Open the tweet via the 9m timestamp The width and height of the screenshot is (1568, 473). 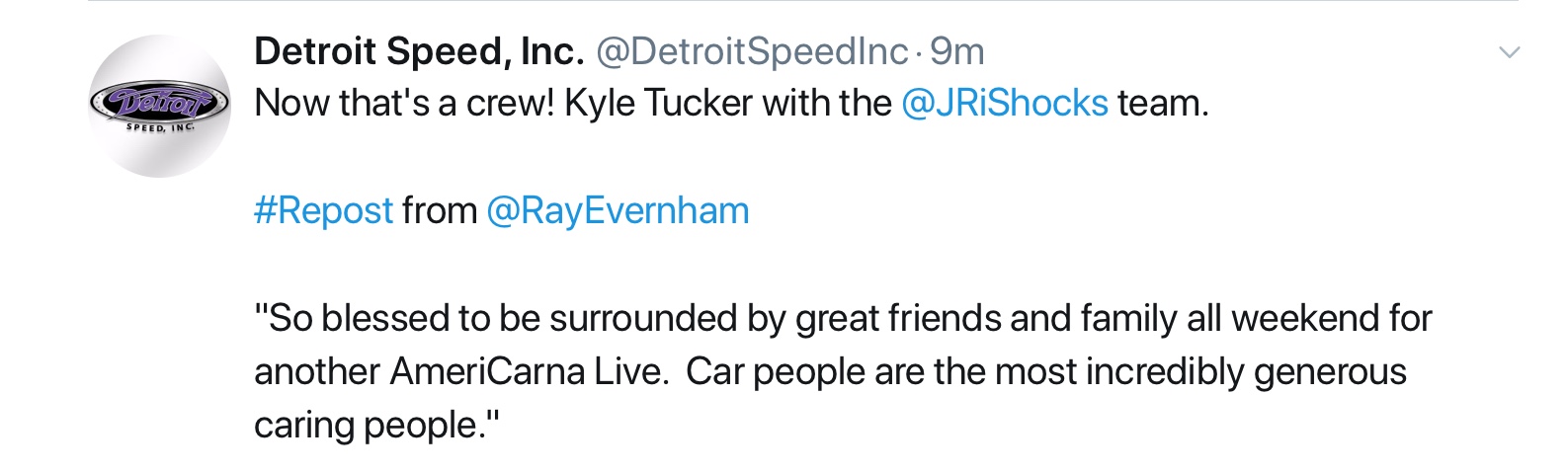click(957, 51)
